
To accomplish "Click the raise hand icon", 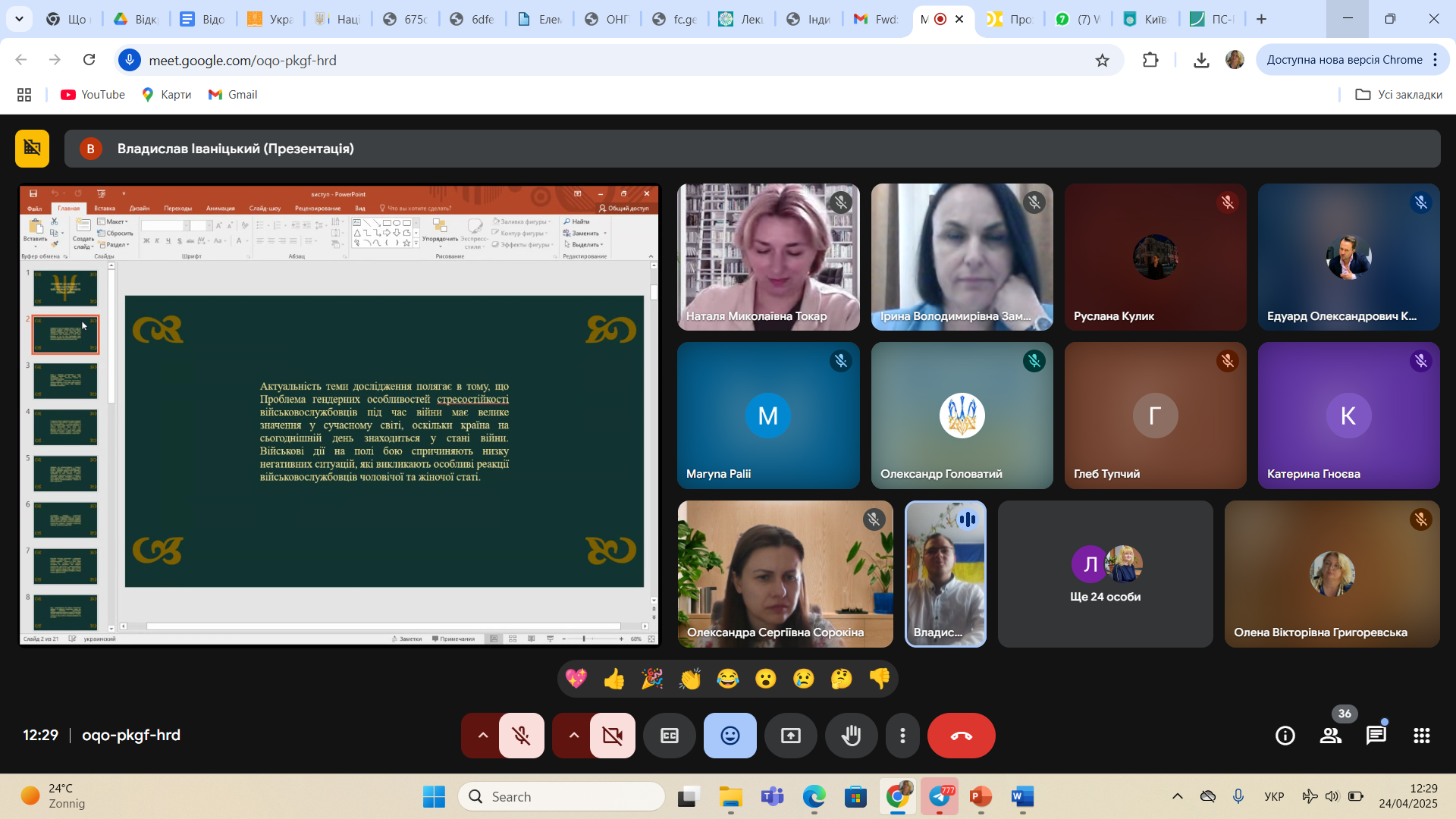I will 851,735.
